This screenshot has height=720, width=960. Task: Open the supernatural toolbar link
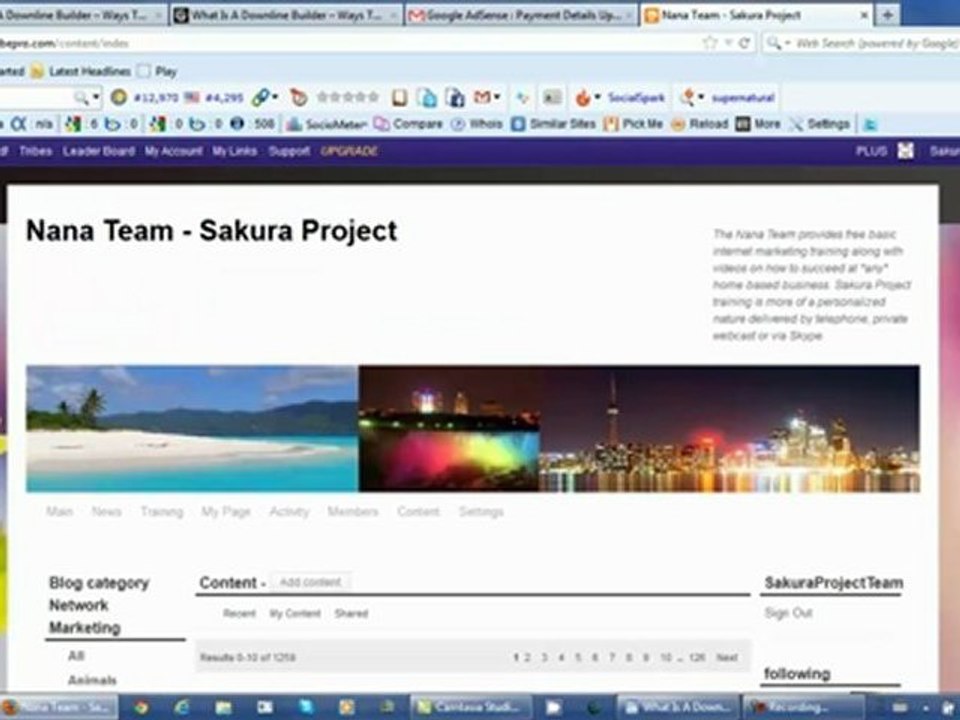[743, 97]
